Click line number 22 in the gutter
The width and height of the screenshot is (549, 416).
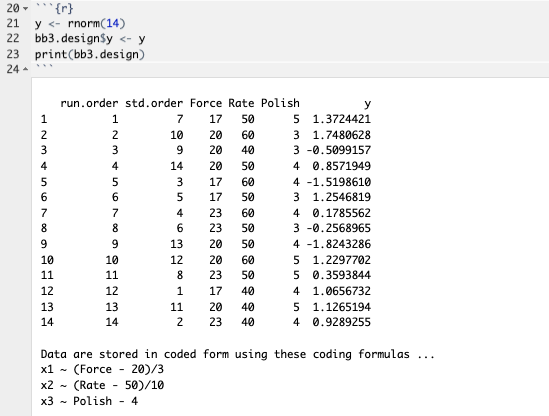(x=13, y=39)
